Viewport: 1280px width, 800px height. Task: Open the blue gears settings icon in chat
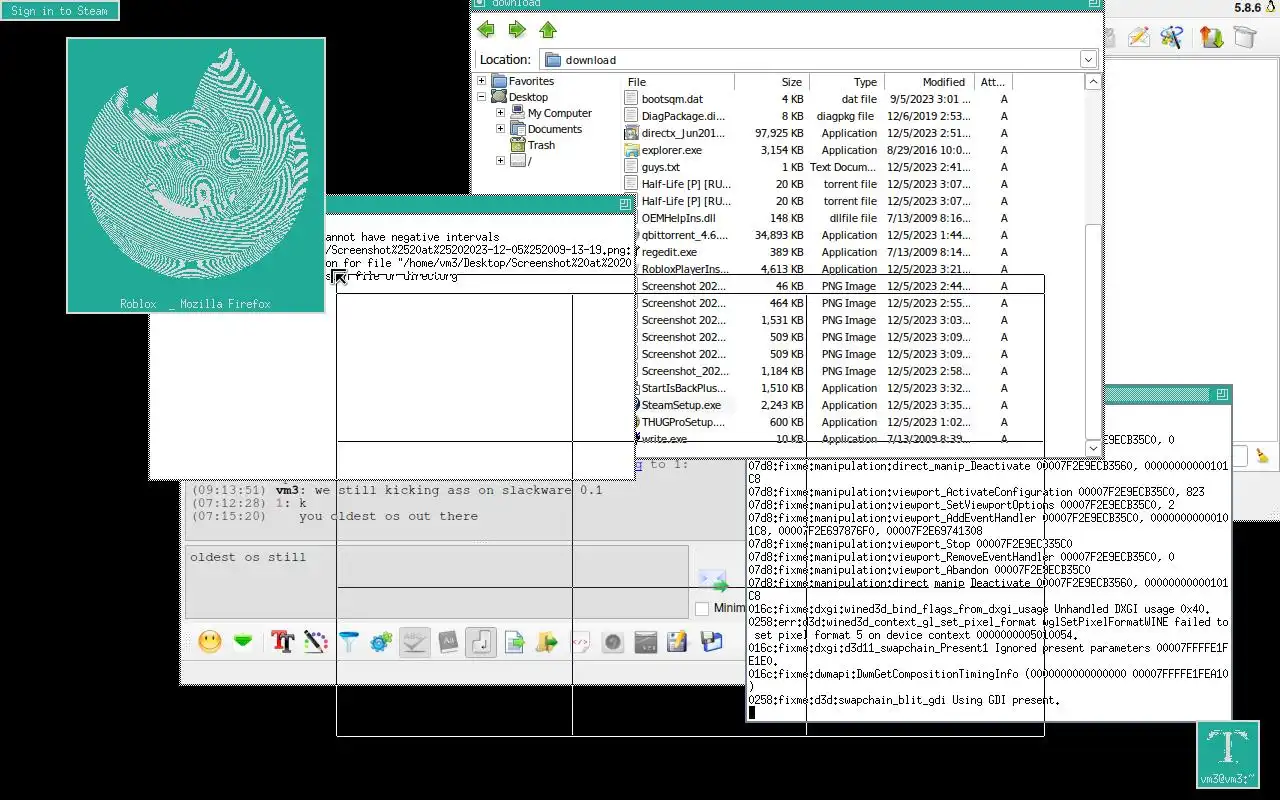pos(381,642)
